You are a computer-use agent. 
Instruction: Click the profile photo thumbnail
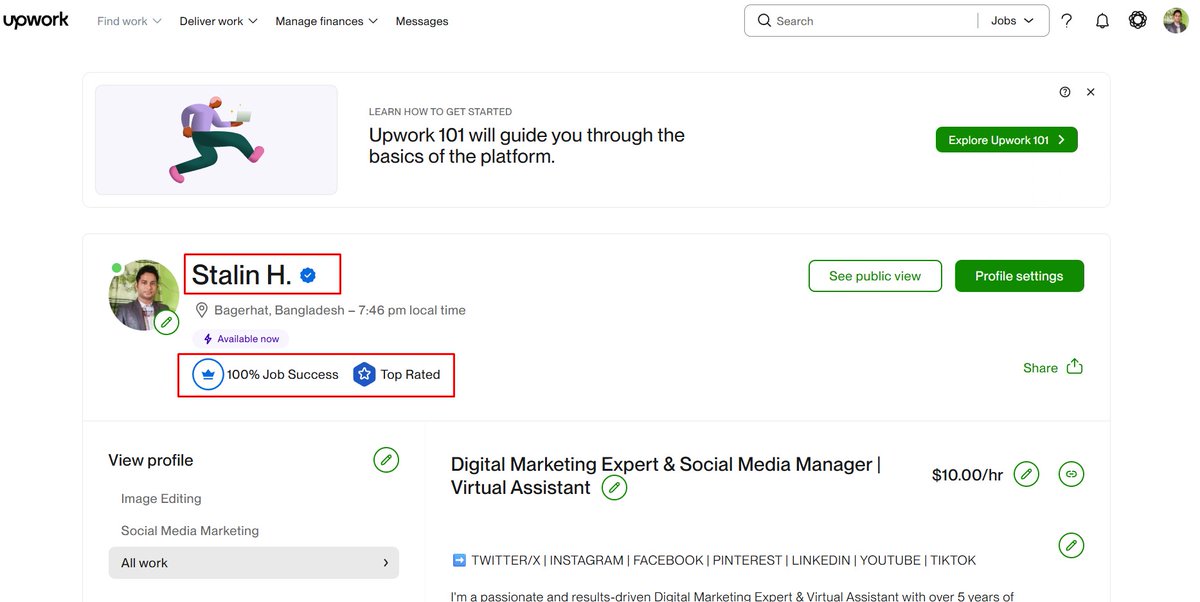[143, 295]
